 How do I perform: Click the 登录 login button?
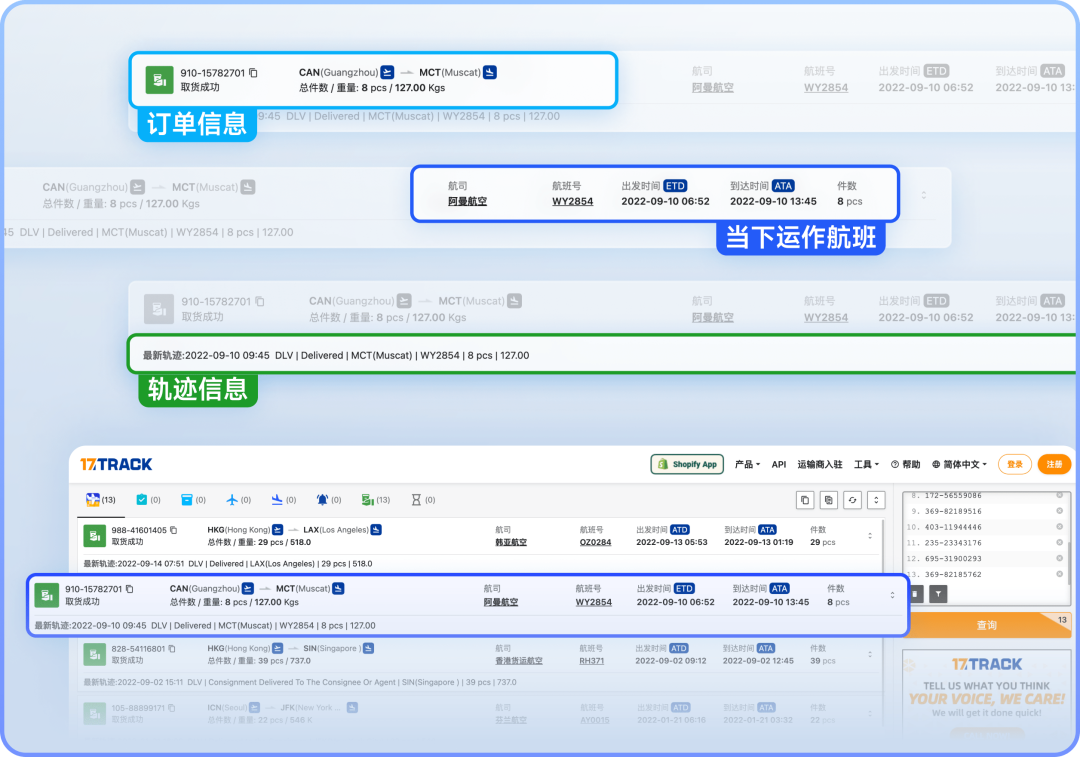point(1015,464)
